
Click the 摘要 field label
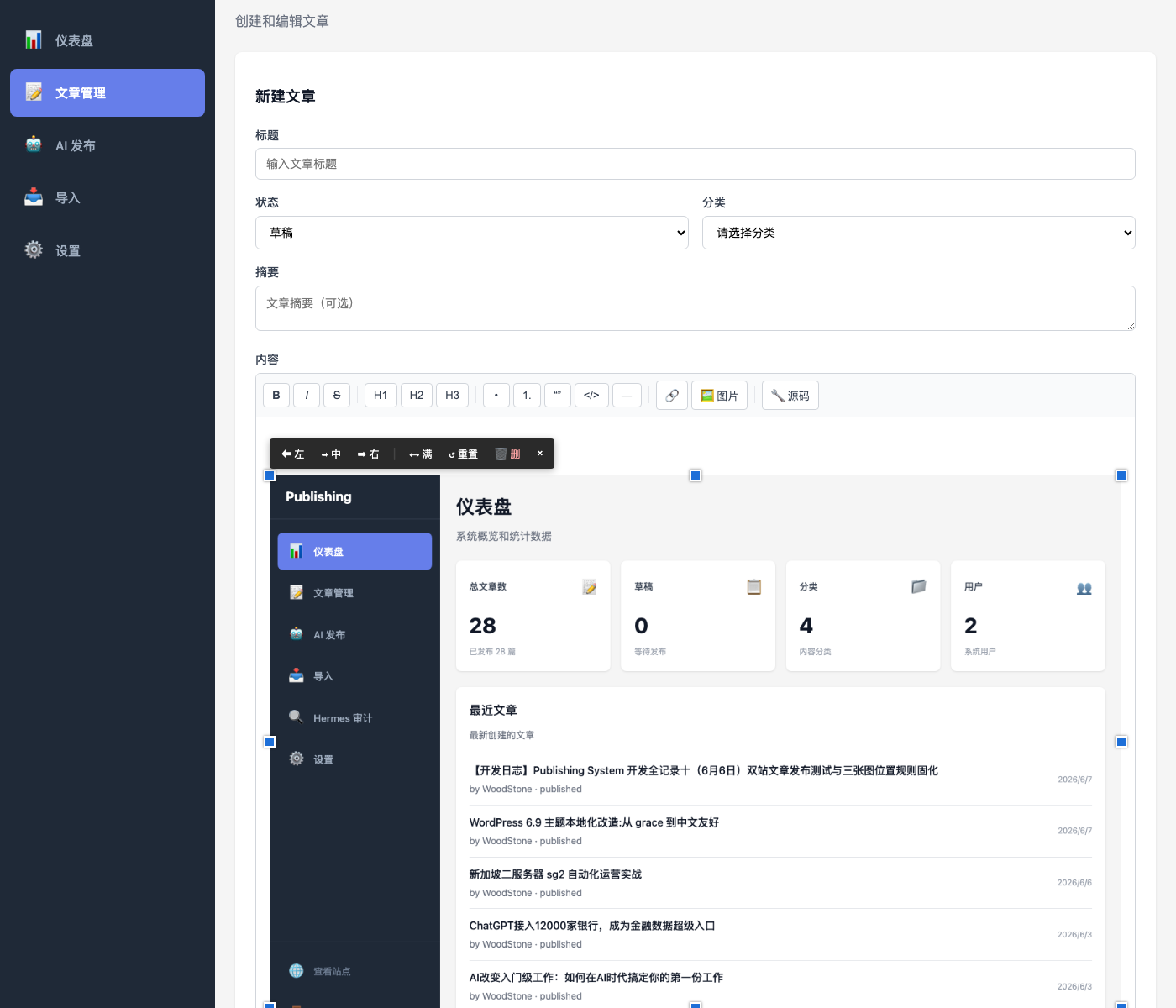pyautogui.click(x=267, y=272)
